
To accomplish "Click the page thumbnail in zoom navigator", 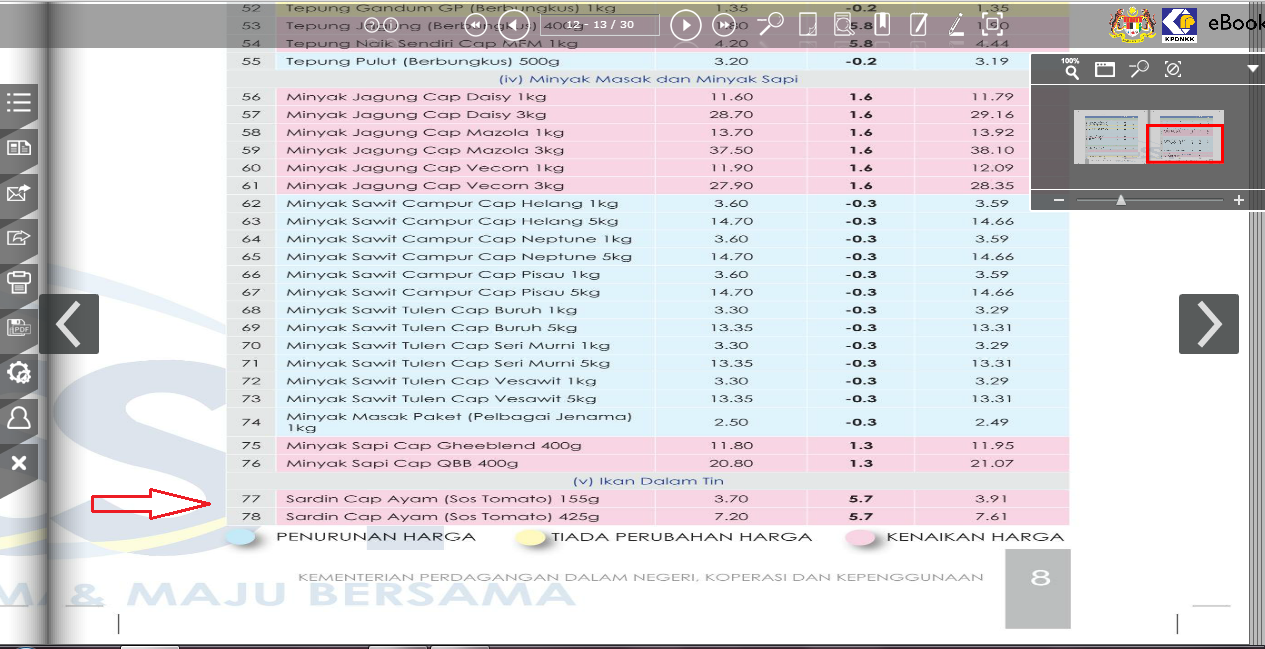I will pos(1149,137).
